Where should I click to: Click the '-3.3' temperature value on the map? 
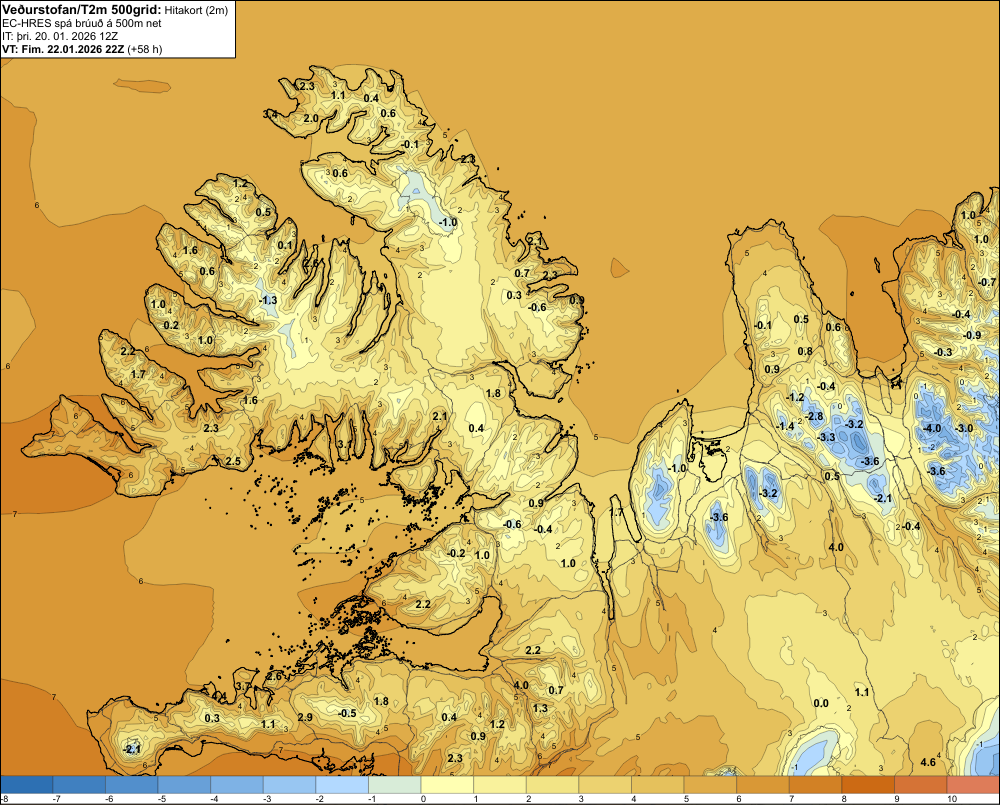tap(826, 437)
